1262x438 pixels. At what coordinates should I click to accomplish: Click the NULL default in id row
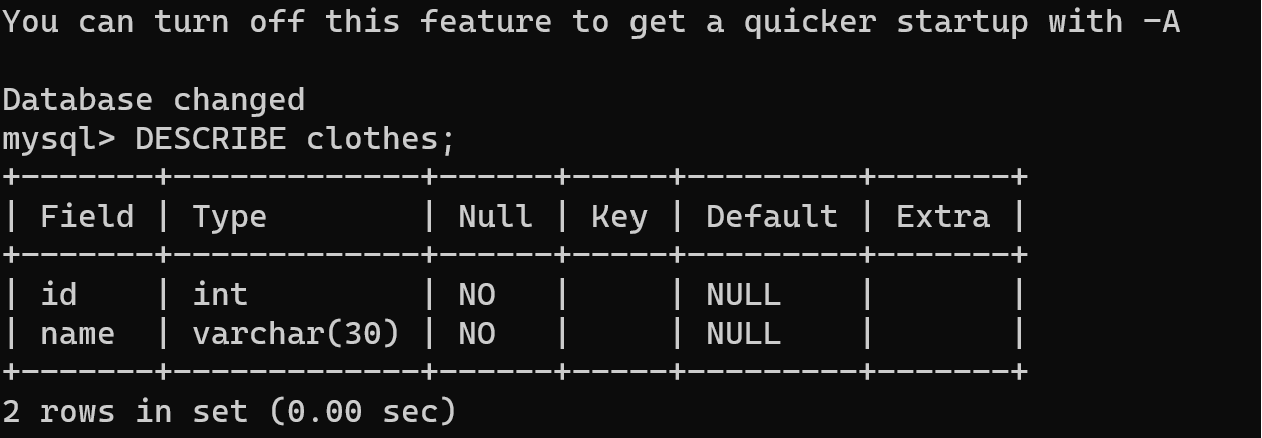point(743,295)
